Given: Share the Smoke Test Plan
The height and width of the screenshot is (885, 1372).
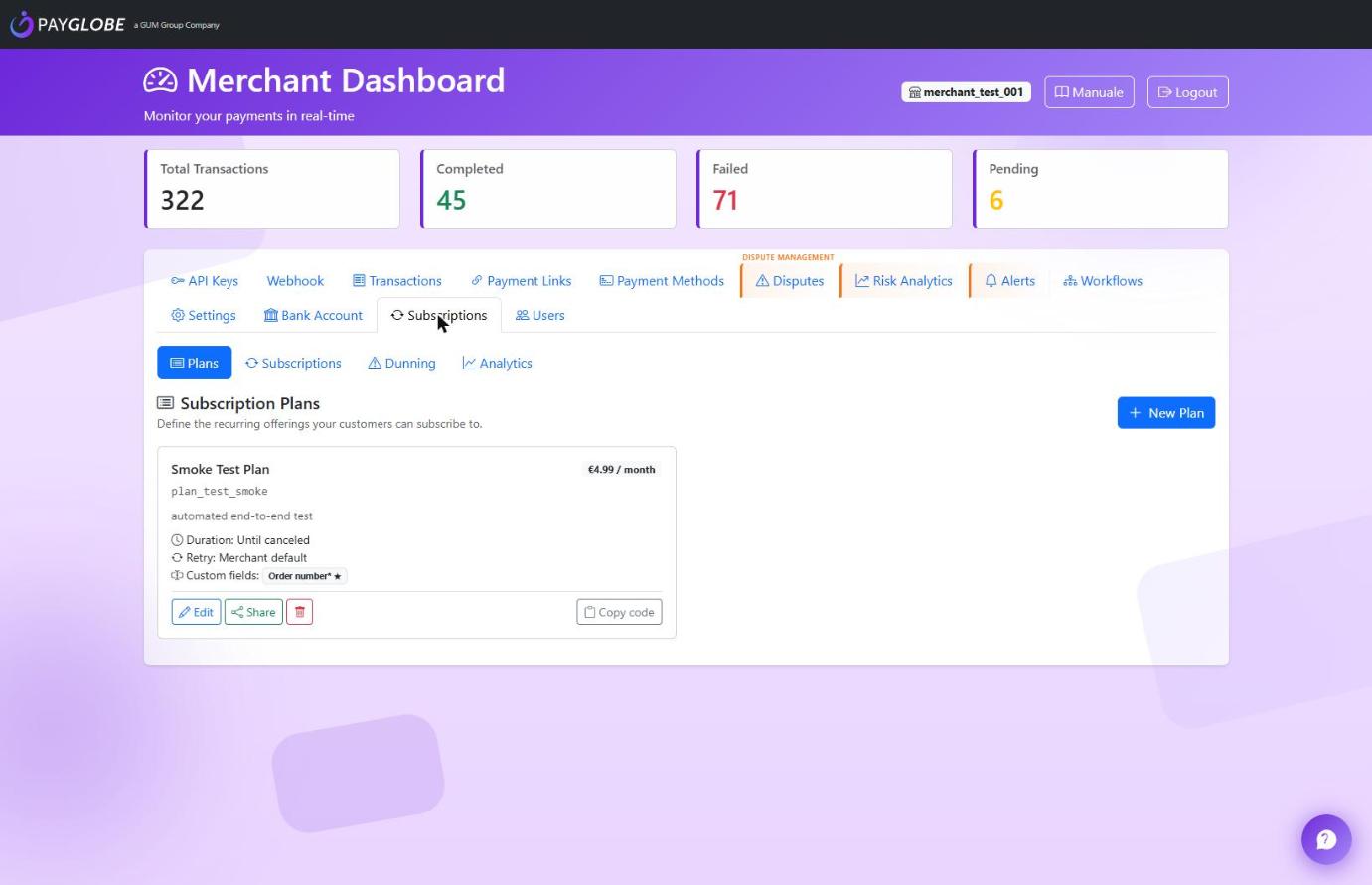Looking at the screenshot, I should [x=253, y=612].
